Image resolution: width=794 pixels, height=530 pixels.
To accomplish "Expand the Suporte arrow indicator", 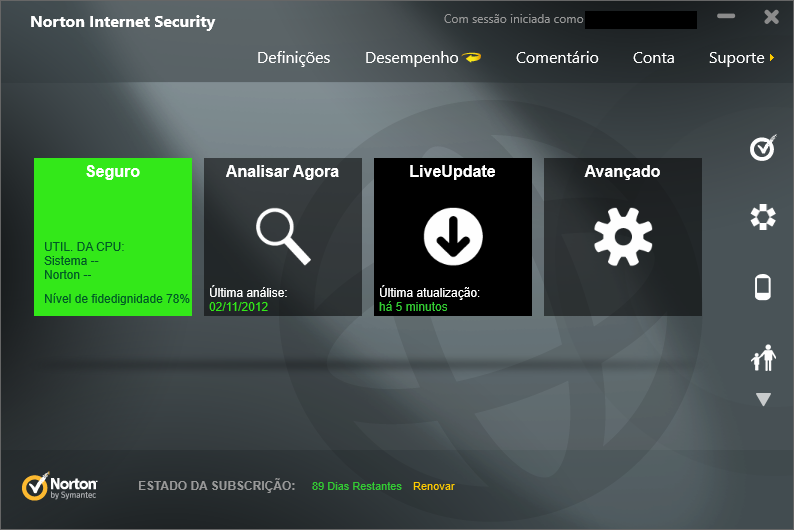I will point(772,58).
